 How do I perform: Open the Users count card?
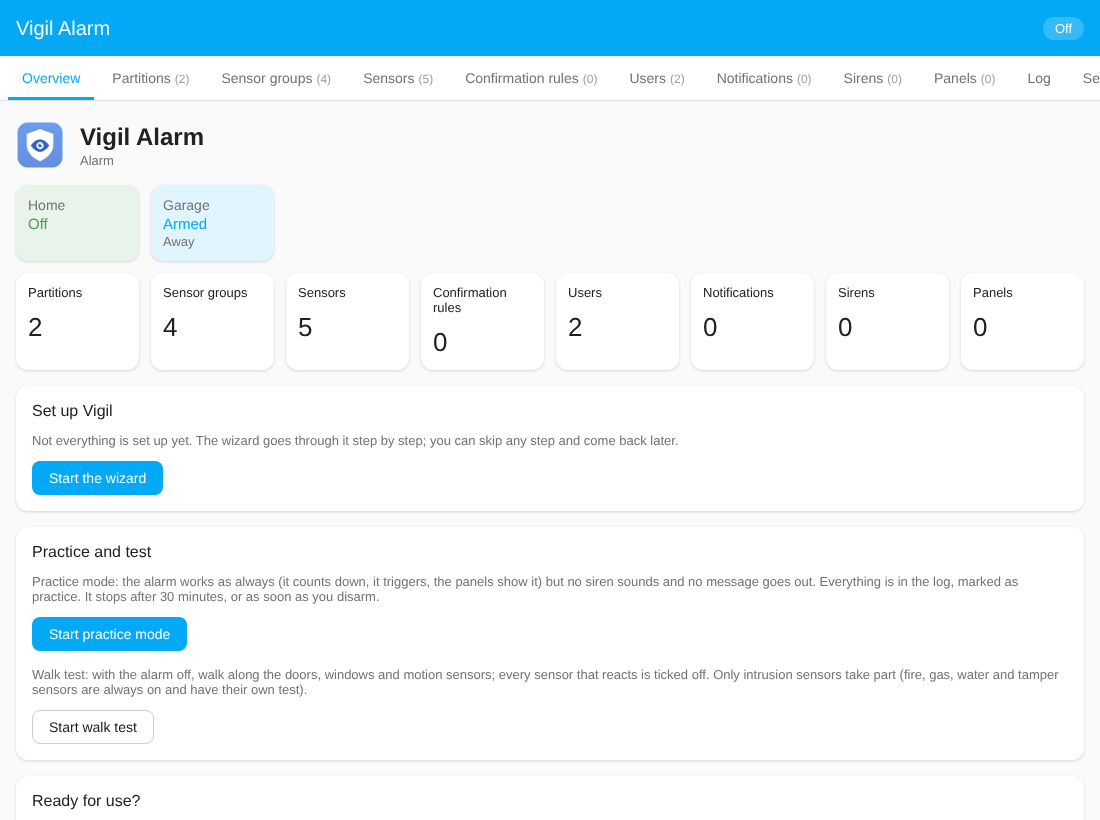[617, 321]
